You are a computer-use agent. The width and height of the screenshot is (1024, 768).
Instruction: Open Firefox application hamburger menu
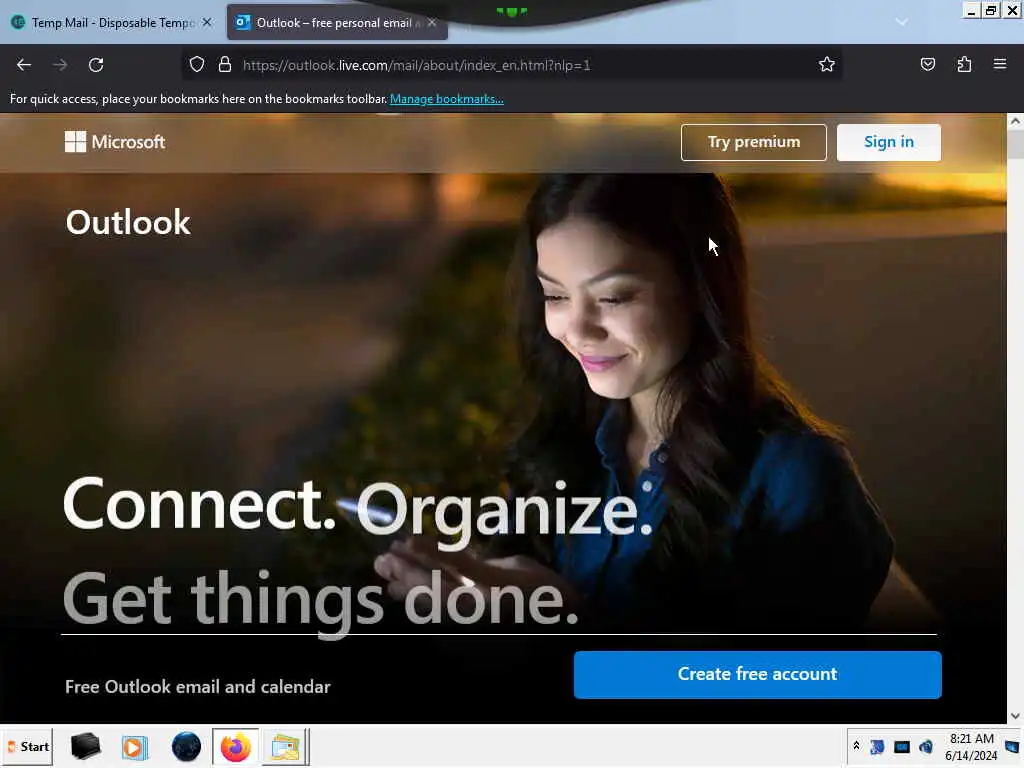tap(1000, 65)
